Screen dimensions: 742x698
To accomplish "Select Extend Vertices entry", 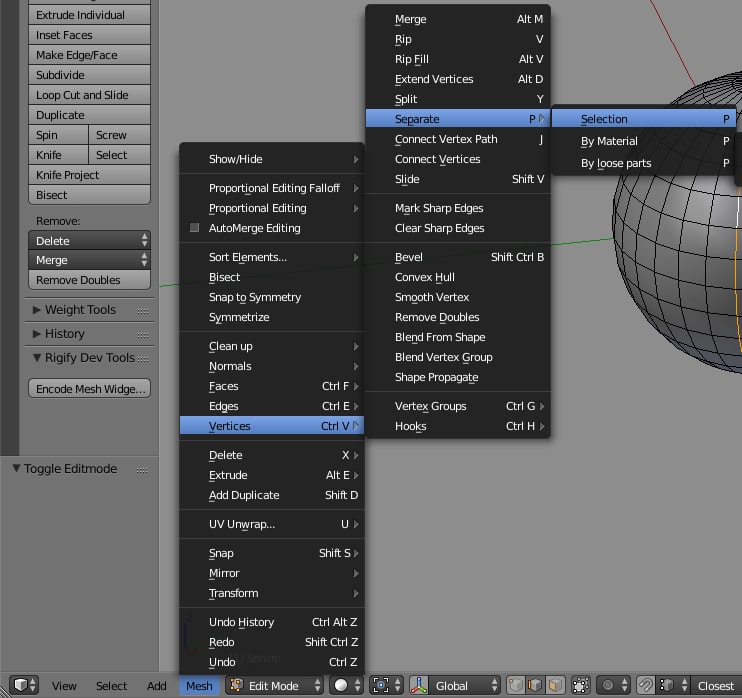I will 458,79.
